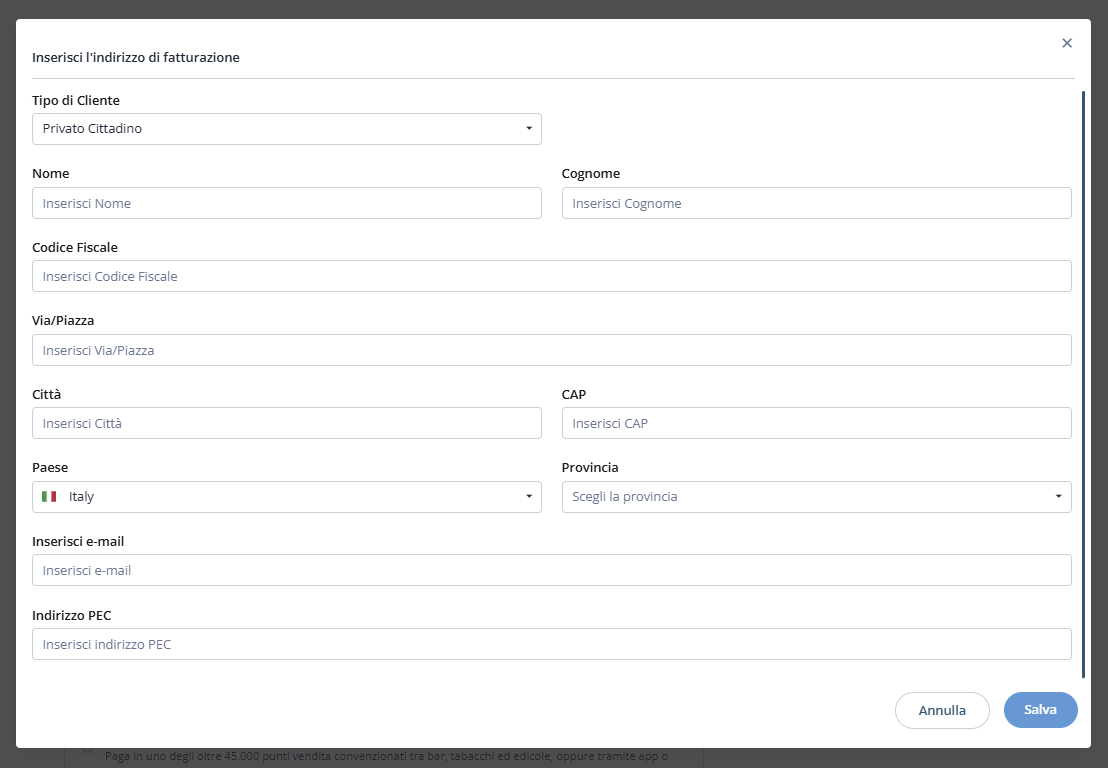The width and height of the screenshot is (1108, 768).
Task: Click into the Codice Fiscale field
Action: tap(551, 276)
